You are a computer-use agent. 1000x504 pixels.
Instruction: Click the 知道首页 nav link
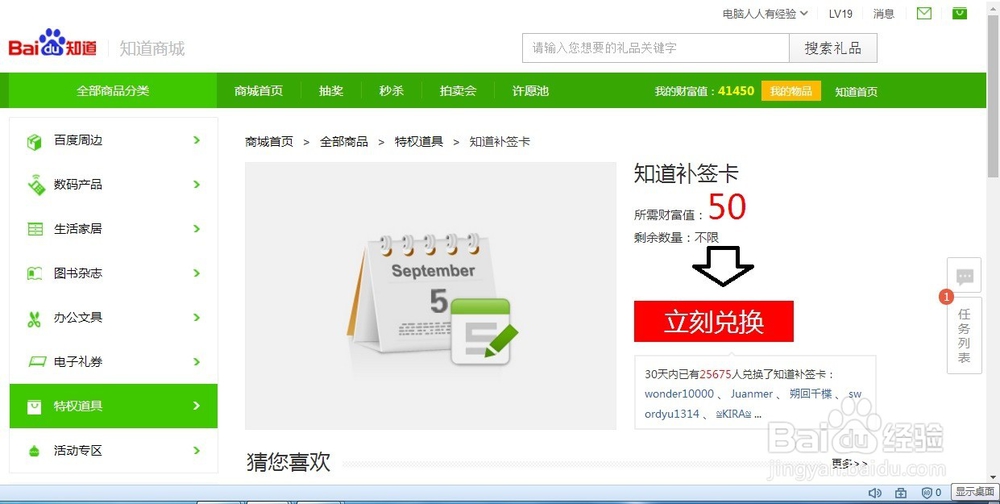pyautogui.click(x=857, y=91)
